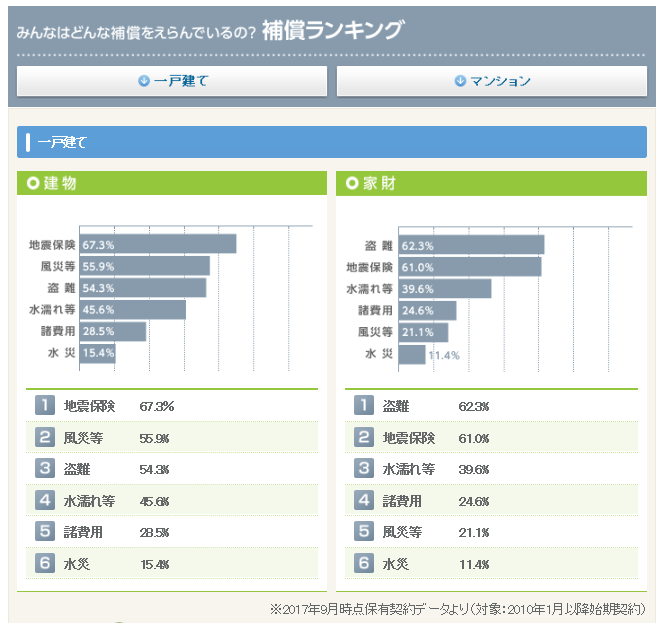The width and height of the screenshot is (663, 623).
Task: Click 盗難 text in 家財 ranking row 1
Action: [x=396, y=406]
